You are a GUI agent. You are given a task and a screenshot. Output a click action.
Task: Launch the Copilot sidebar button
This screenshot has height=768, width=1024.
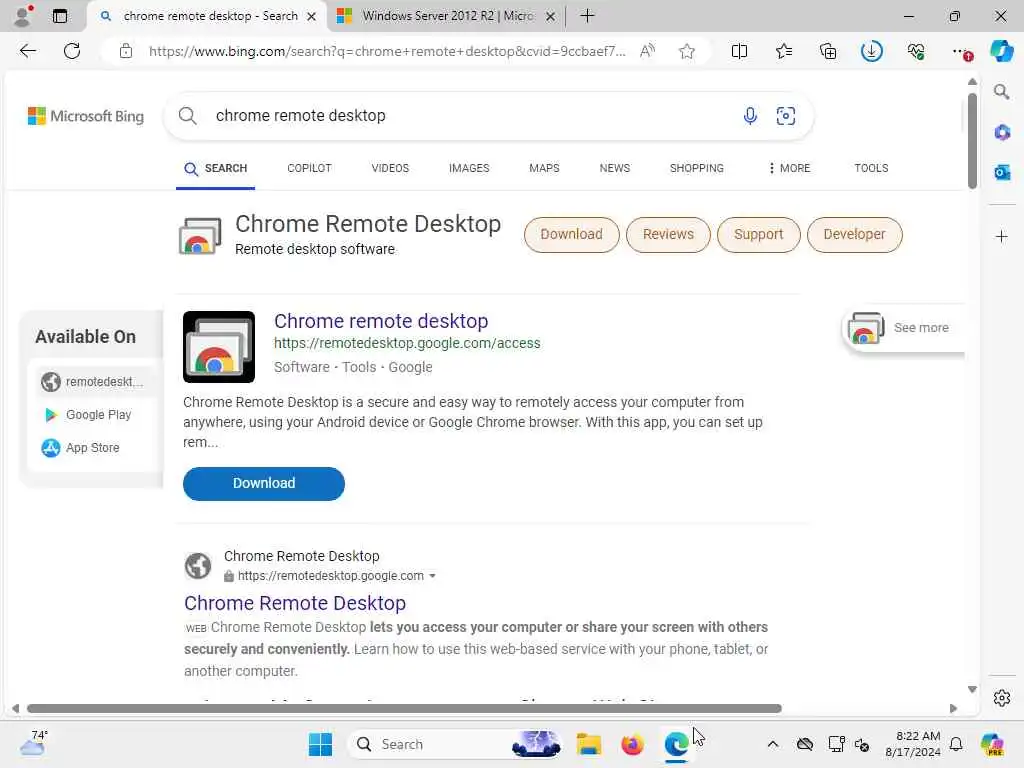[x=1001, y=51]
